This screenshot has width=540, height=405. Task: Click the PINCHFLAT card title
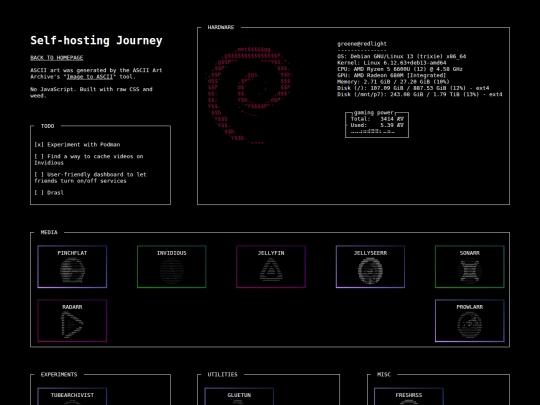[72, 253]
